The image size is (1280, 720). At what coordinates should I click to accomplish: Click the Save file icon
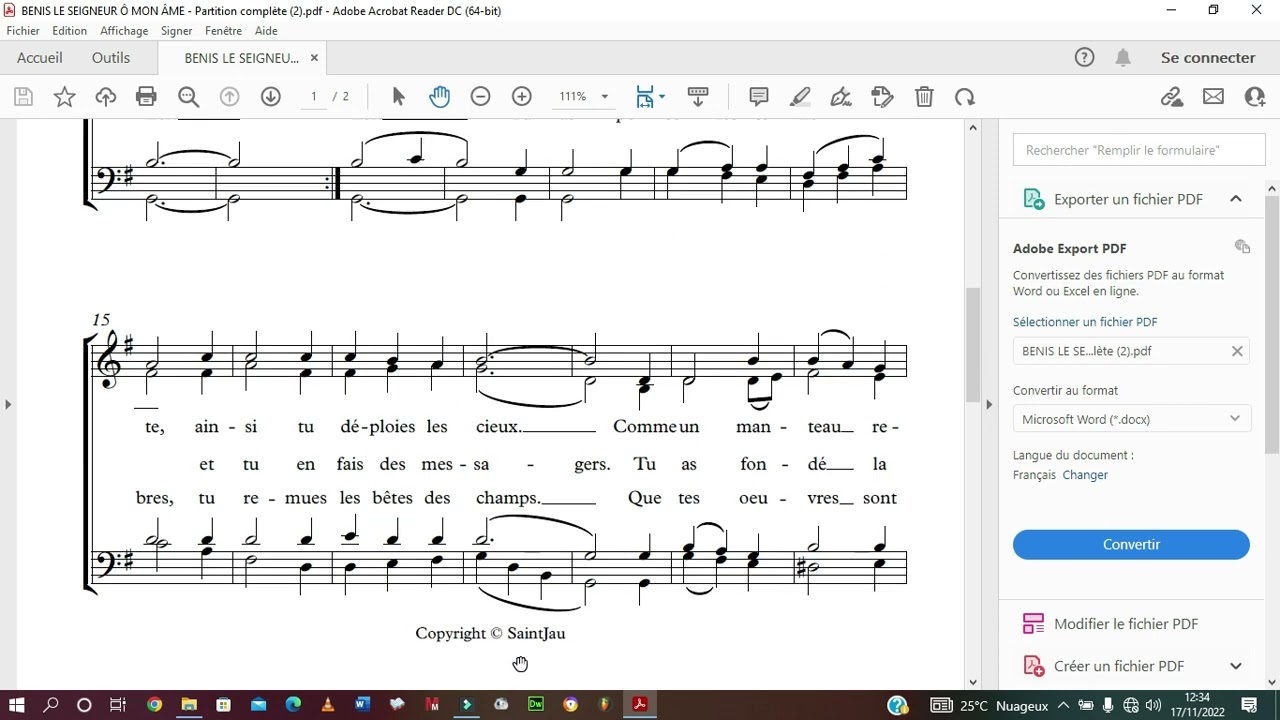[23, 97]
